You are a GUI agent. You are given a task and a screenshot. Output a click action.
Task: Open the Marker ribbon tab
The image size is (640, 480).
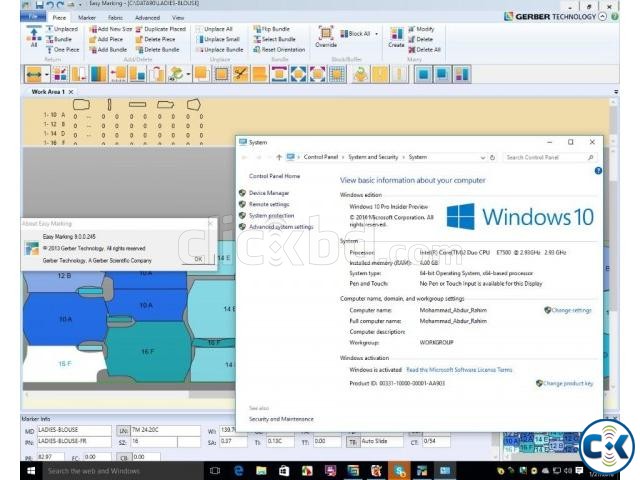point(87,18)
